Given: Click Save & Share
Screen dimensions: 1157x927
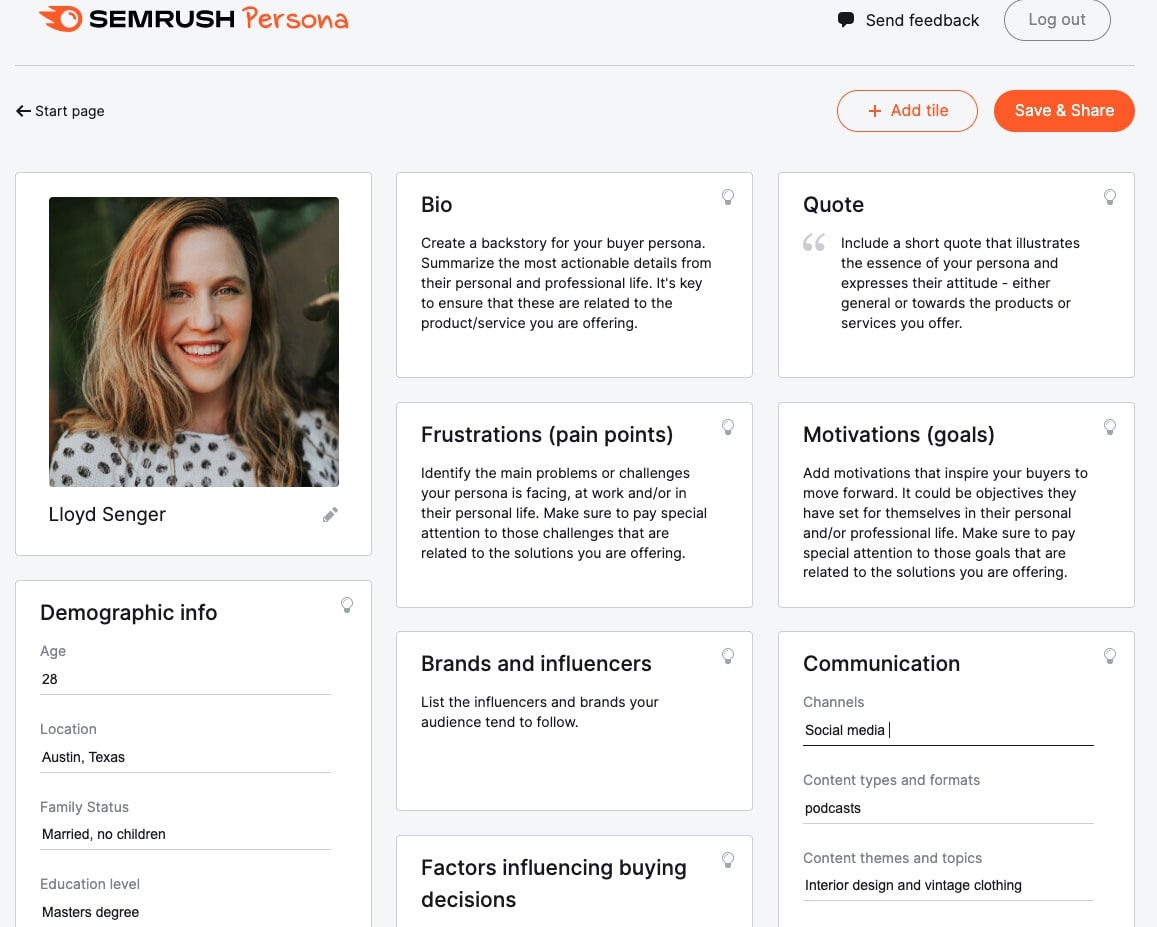Looking at the screenshot, I should (x=1064, y=110).
